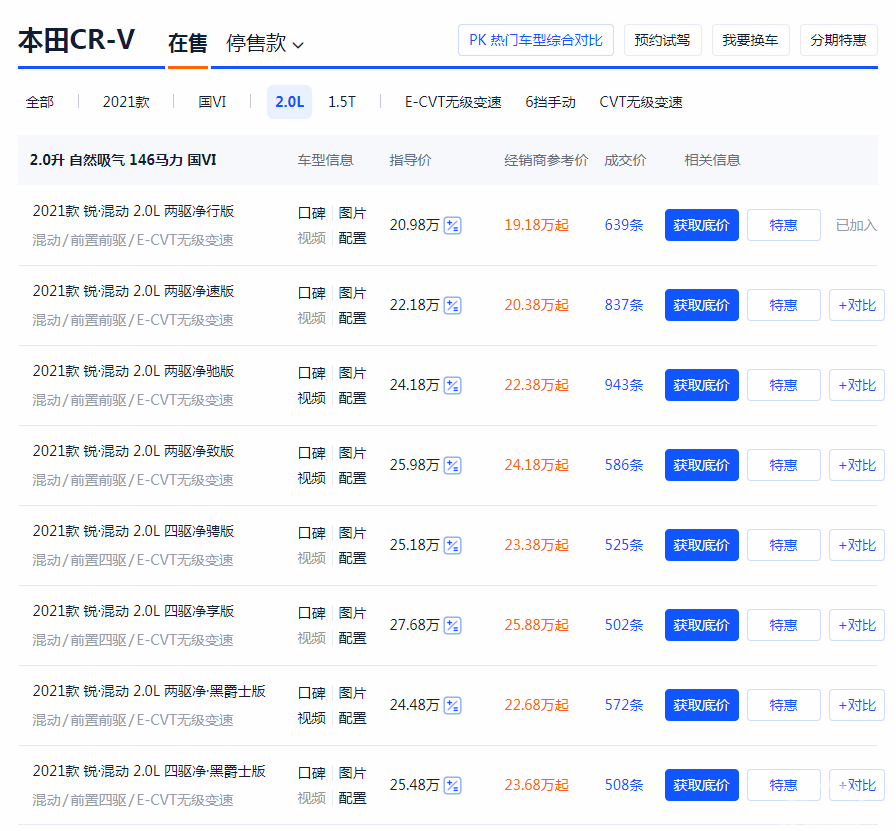The width and height of the screenshot is (896, 831).
Task: Open 视频 for 两驱净驰版
Action: [x=311, y=398]
